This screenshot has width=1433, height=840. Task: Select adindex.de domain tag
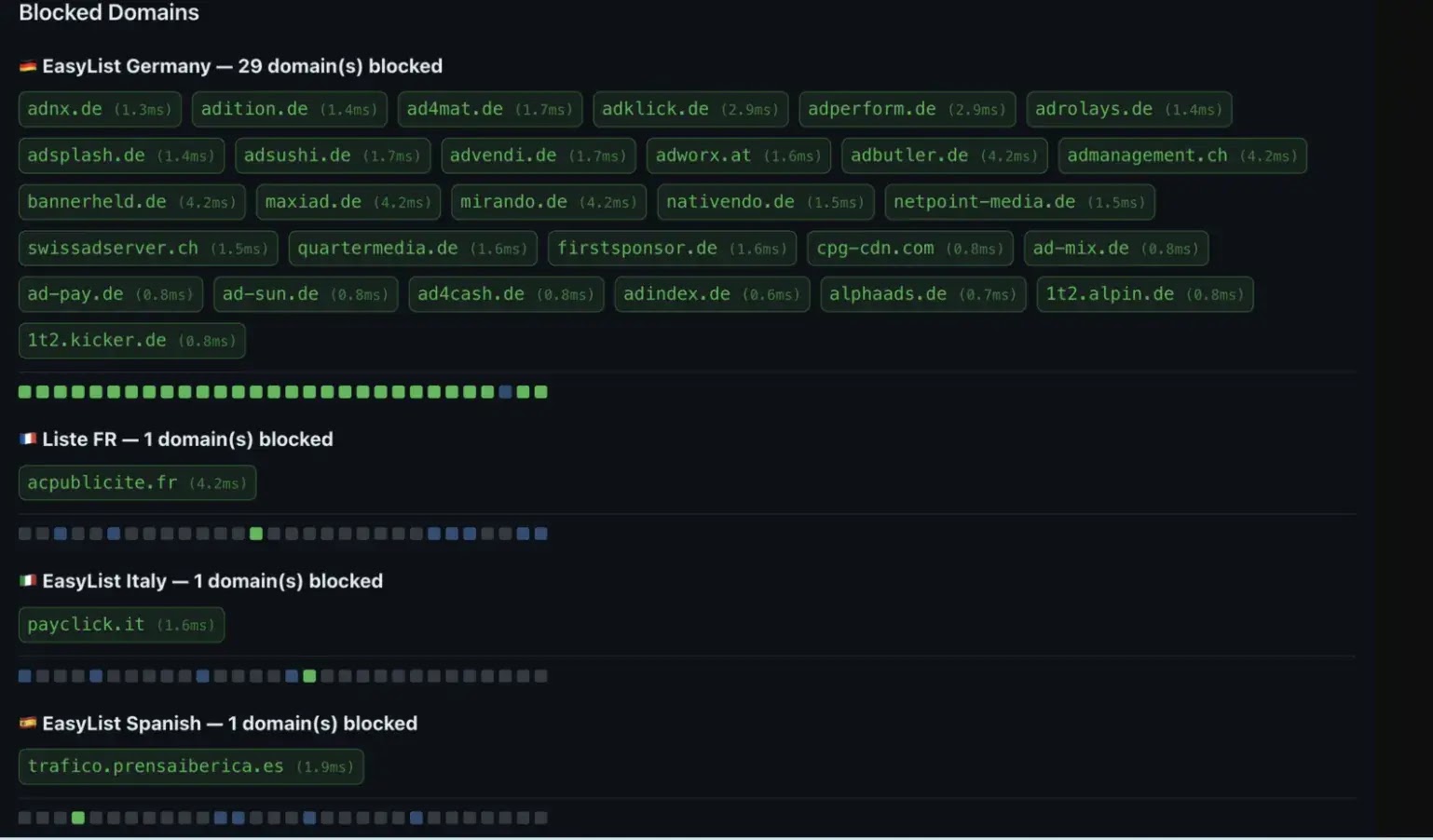click(712, 294)
